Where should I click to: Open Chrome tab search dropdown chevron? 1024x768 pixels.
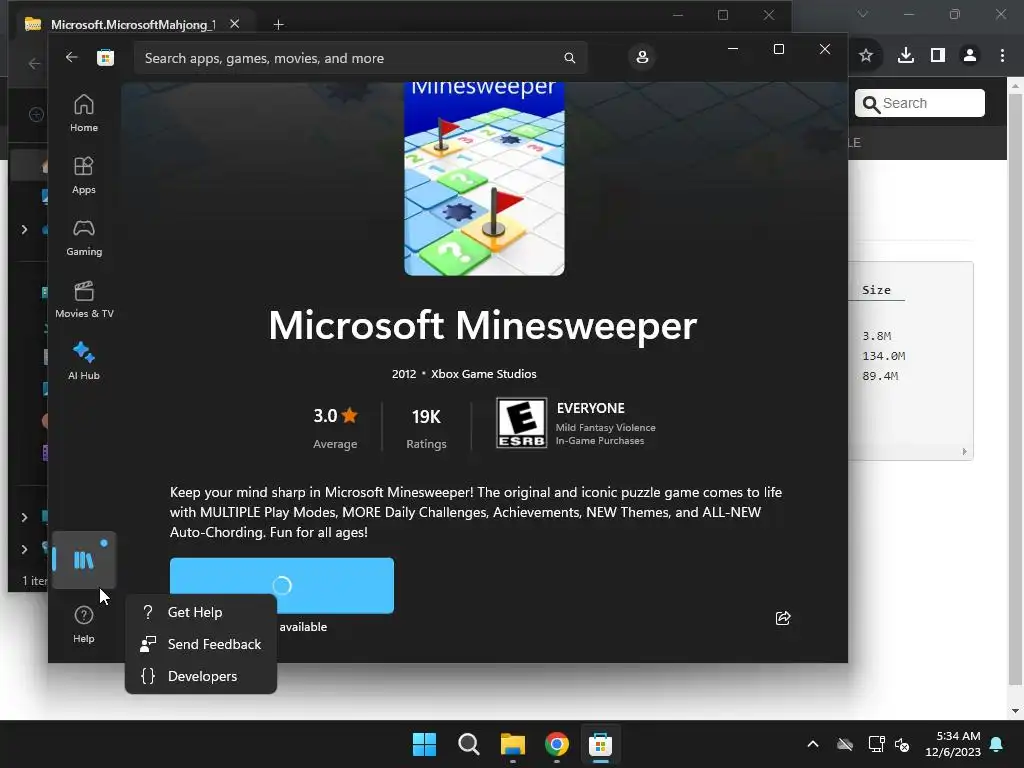(x=863, y=14)
